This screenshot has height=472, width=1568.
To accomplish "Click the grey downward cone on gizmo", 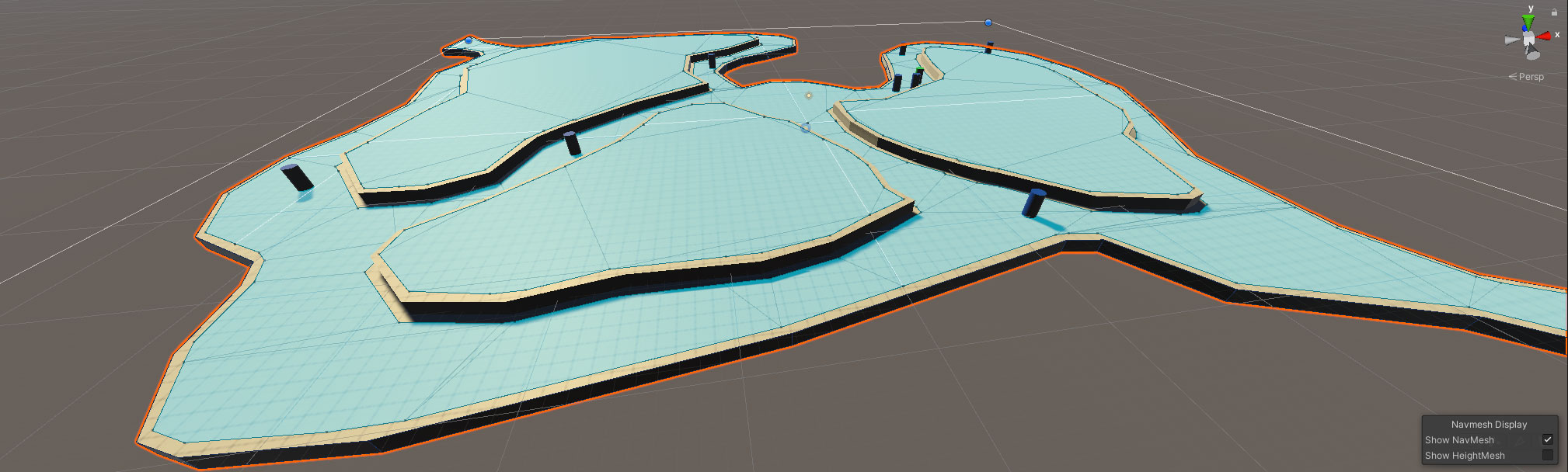I will [1532, 54].
